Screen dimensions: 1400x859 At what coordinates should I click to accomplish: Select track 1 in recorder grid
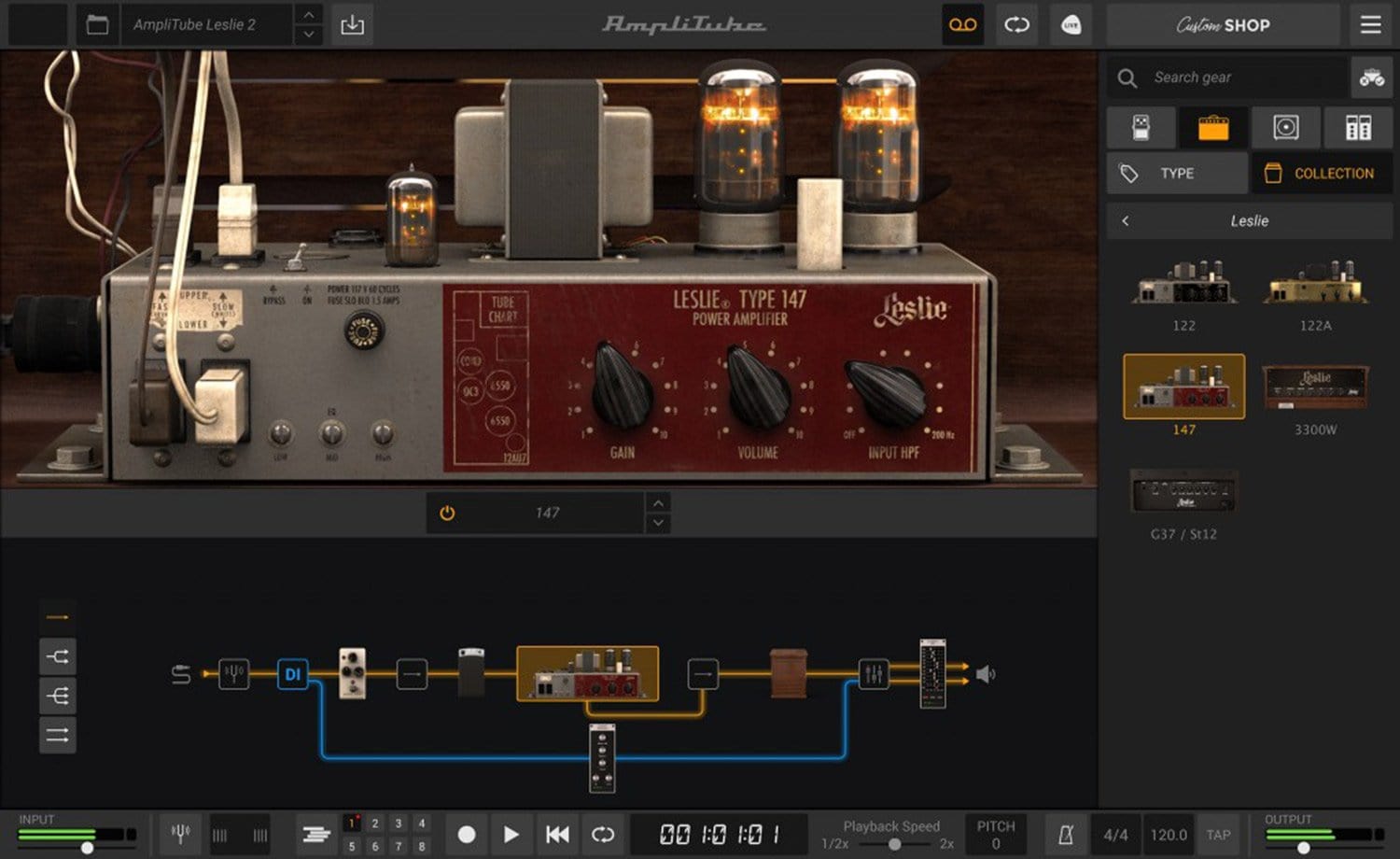point(352,823)
